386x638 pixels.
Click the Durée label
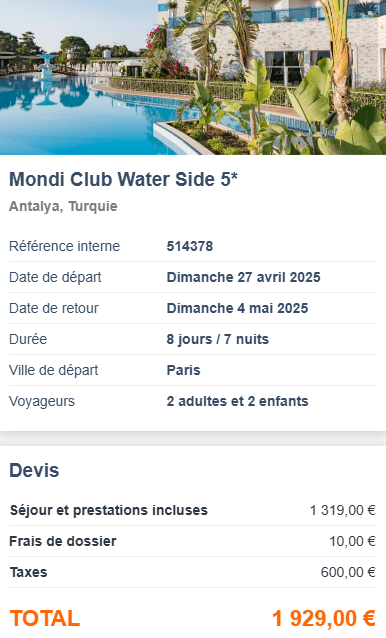[28, 339]
